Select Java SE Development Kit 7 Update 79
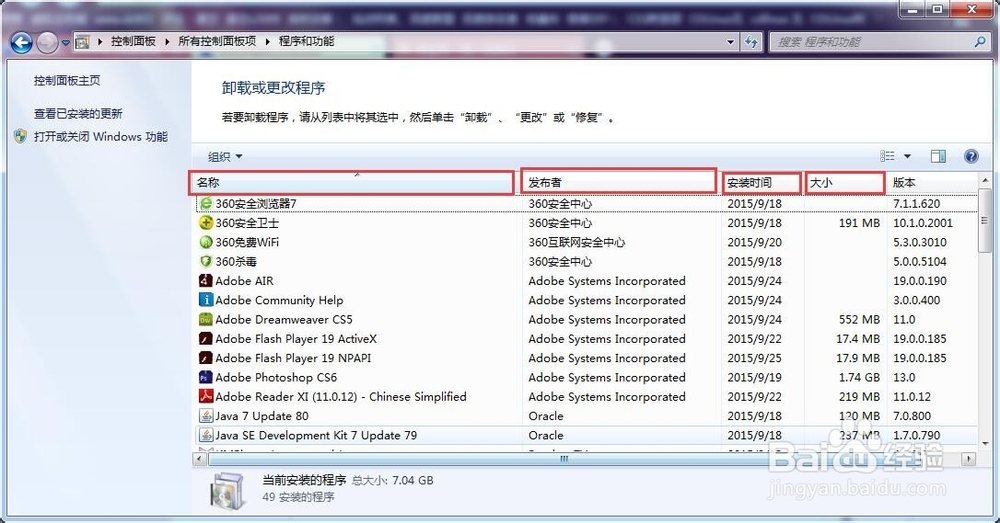The image size is (1000, 523). click(316, 435)
